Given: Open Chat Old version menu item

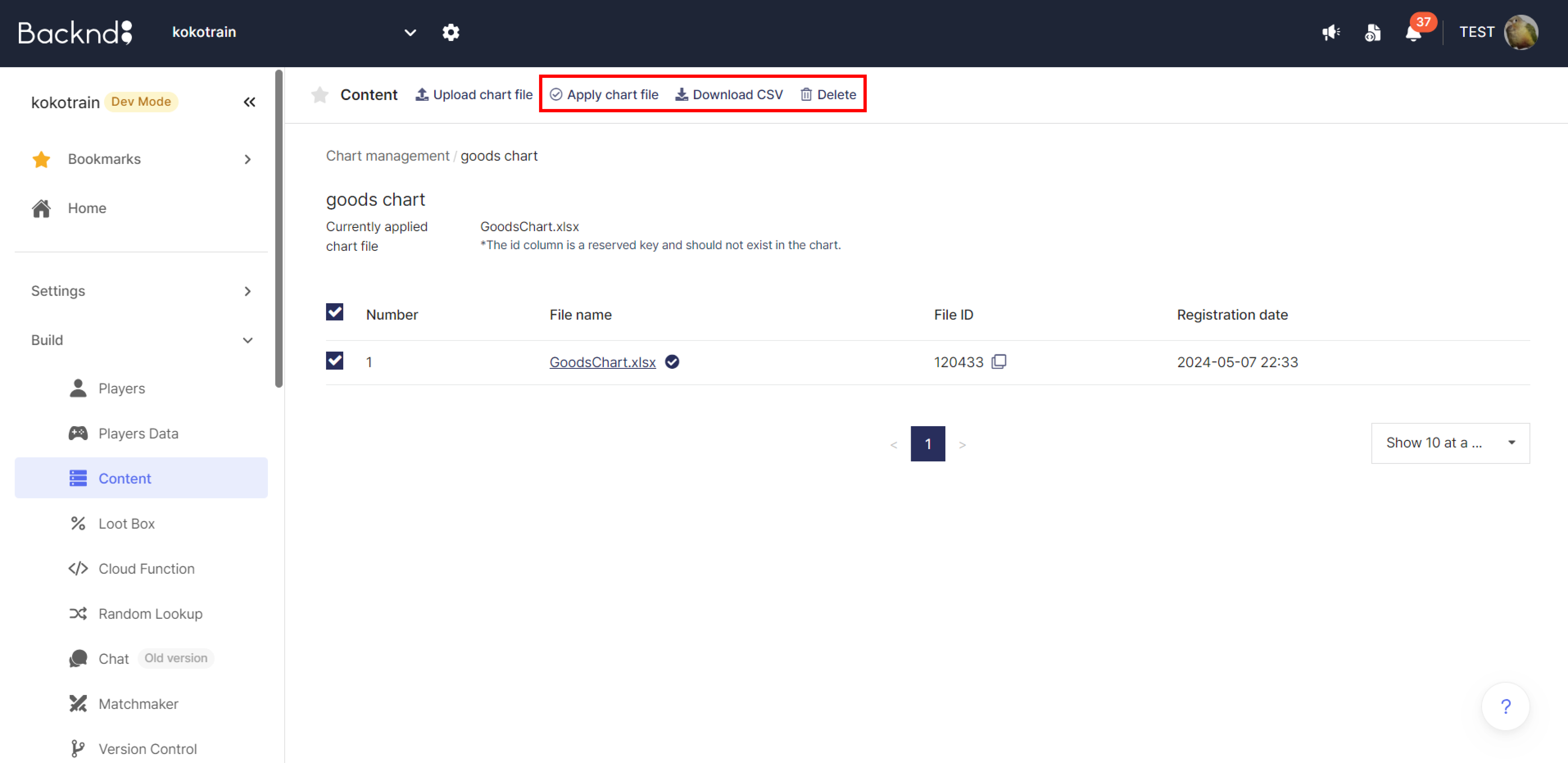Looking at the screenshot, I should coord(141,658).
